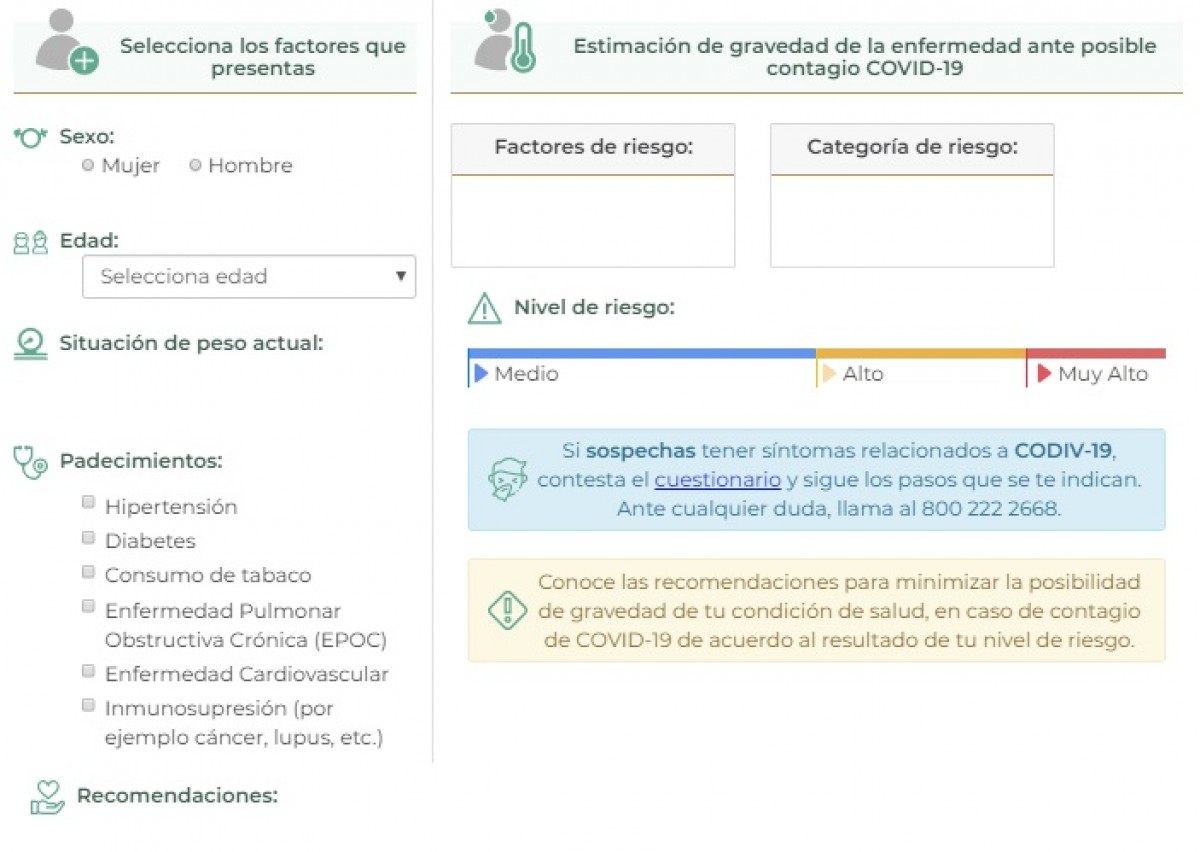Viewport: 1200px width, 852px height.
Task: Check the Hipertensión checkbox
Action: tap(88, 502)
